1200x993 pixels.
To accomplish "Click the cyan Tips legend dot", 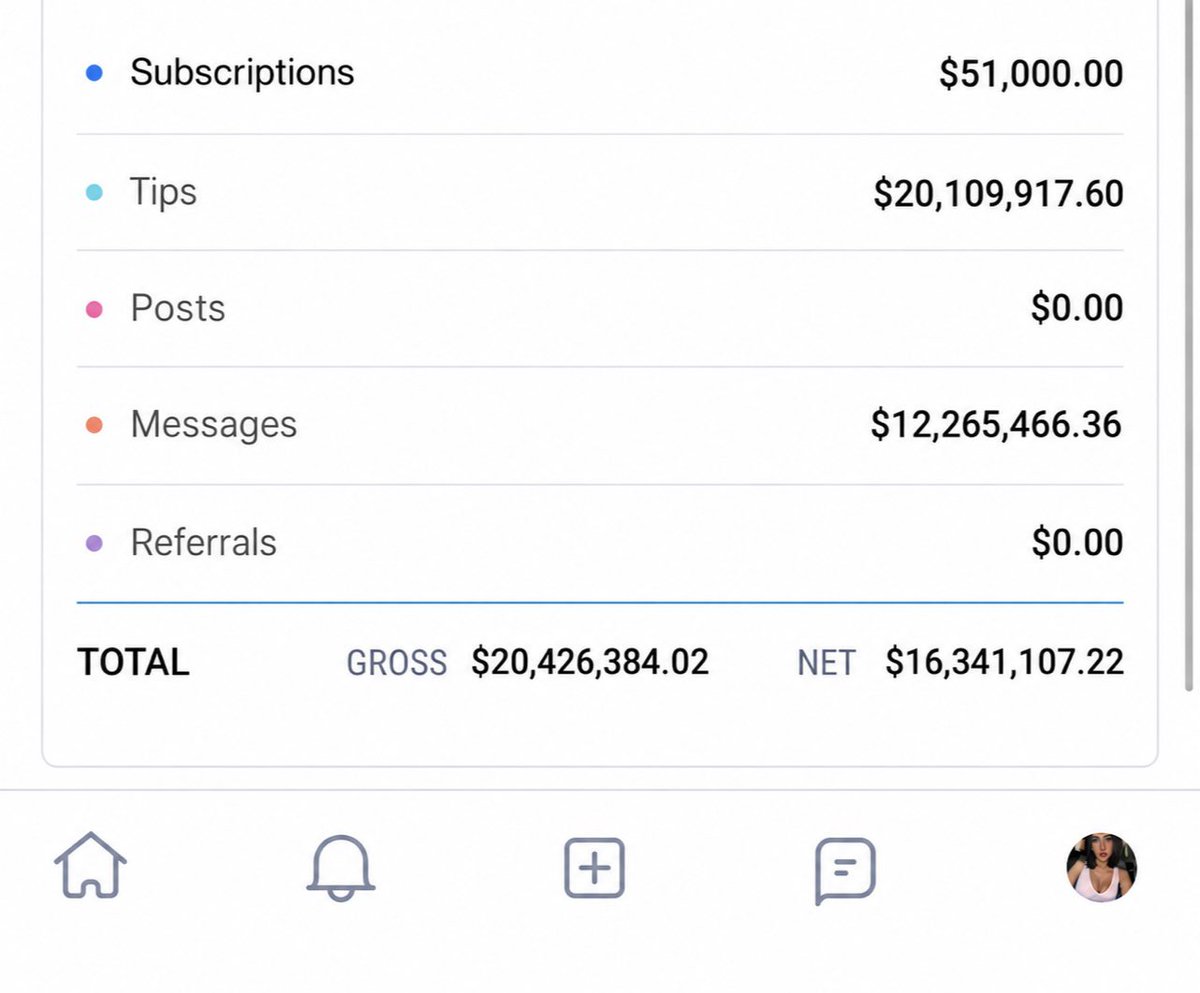I will tap(94, 192).
